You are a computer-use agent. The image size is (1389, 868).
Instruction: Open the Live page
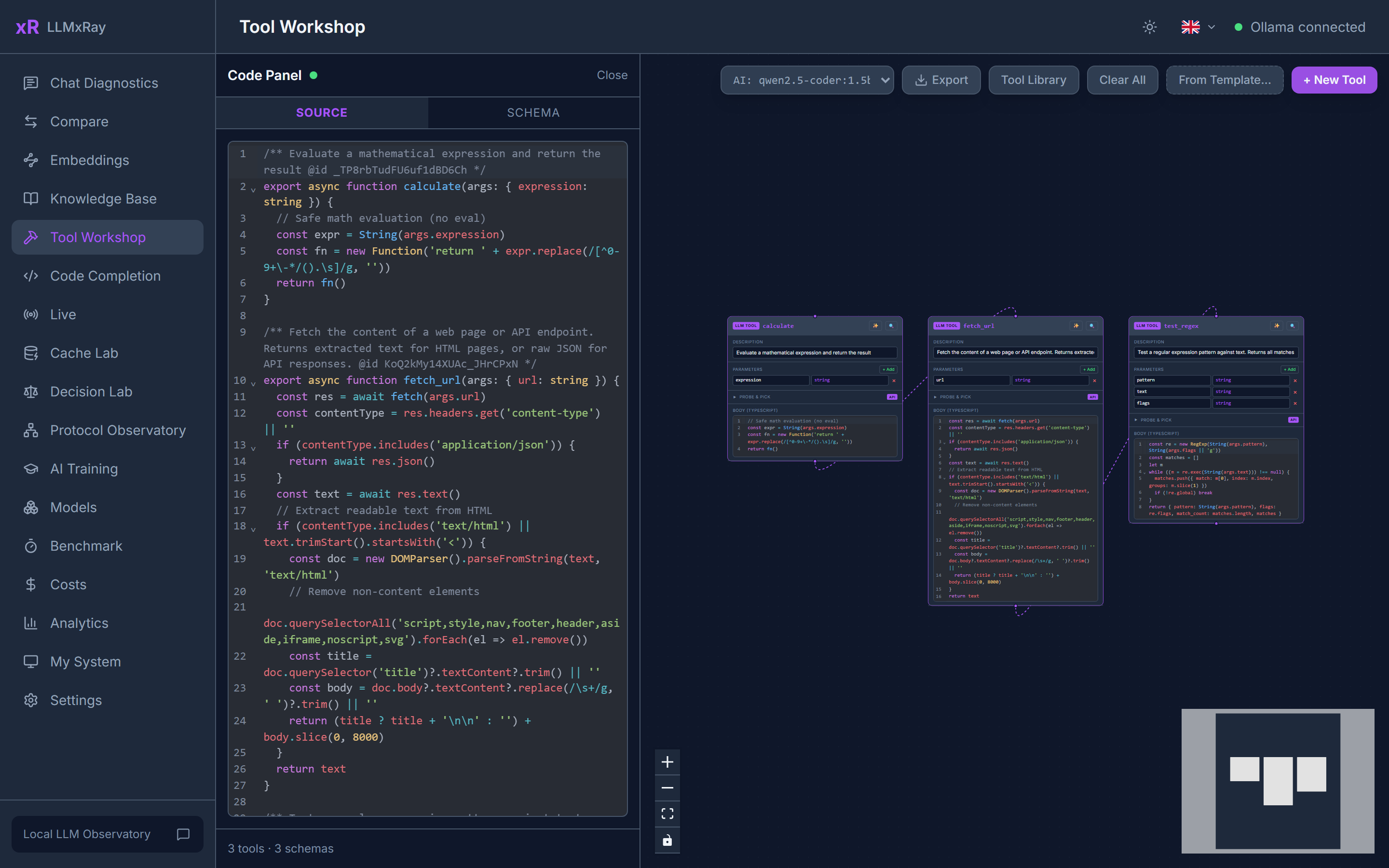pyautogui.click(x=108, y=314)
